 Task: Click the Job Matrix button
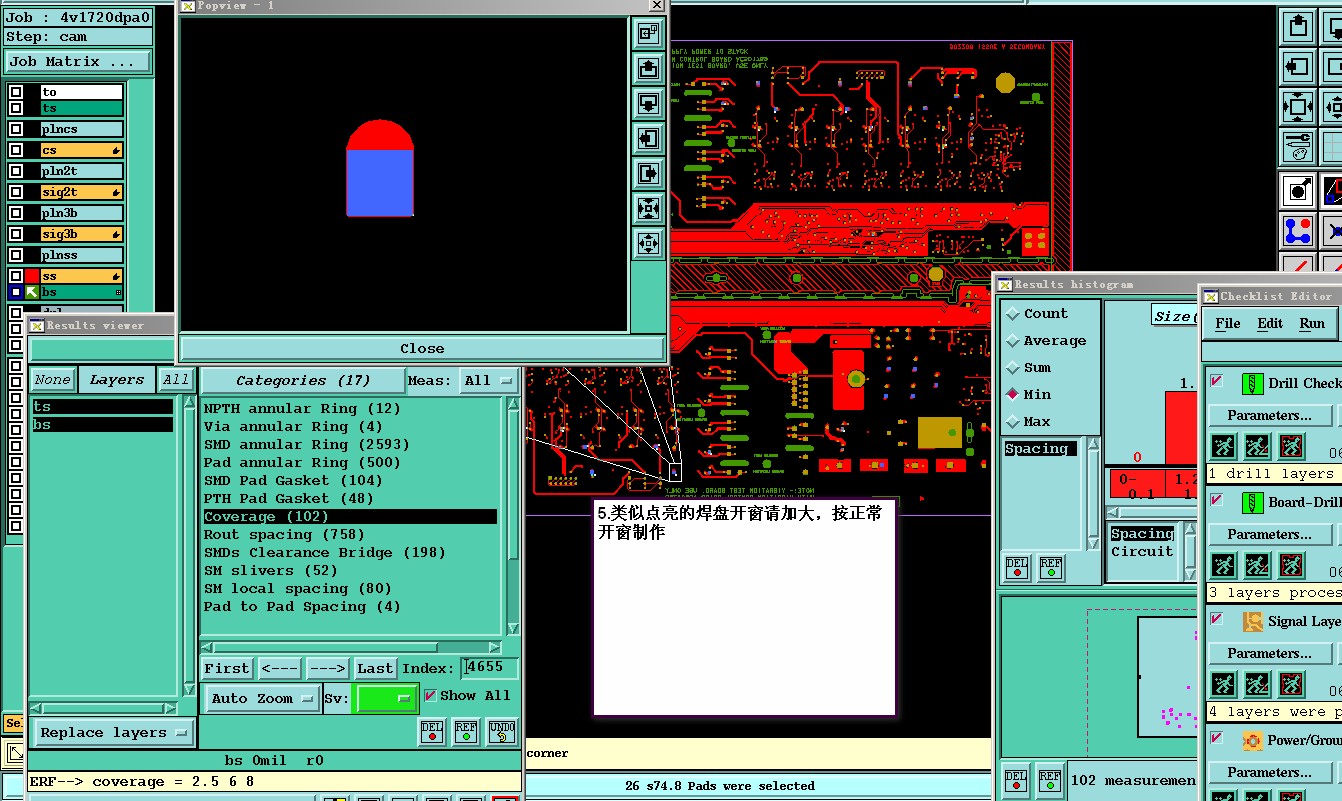[x=78, y=61]
